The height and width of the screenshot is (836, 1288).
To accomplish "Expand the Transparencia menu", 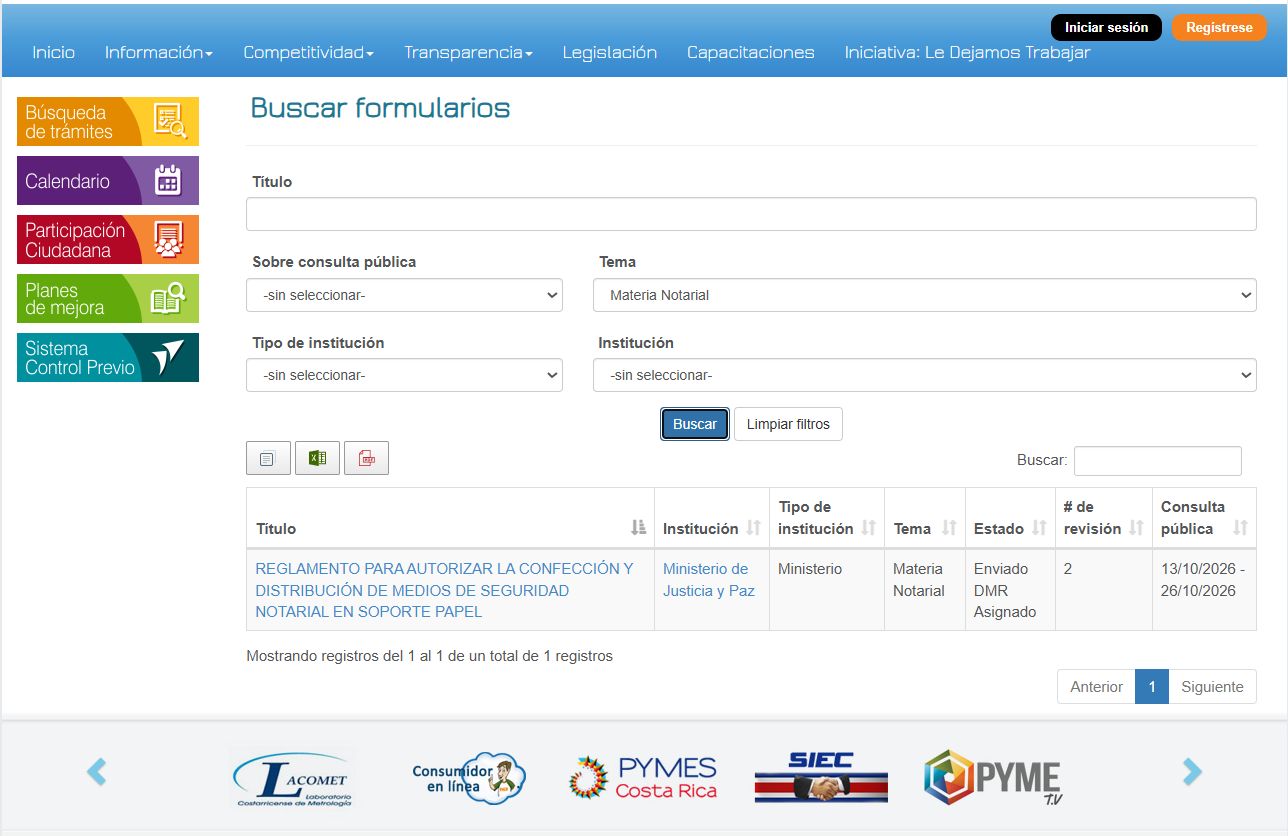I will (x=468, y=53).
